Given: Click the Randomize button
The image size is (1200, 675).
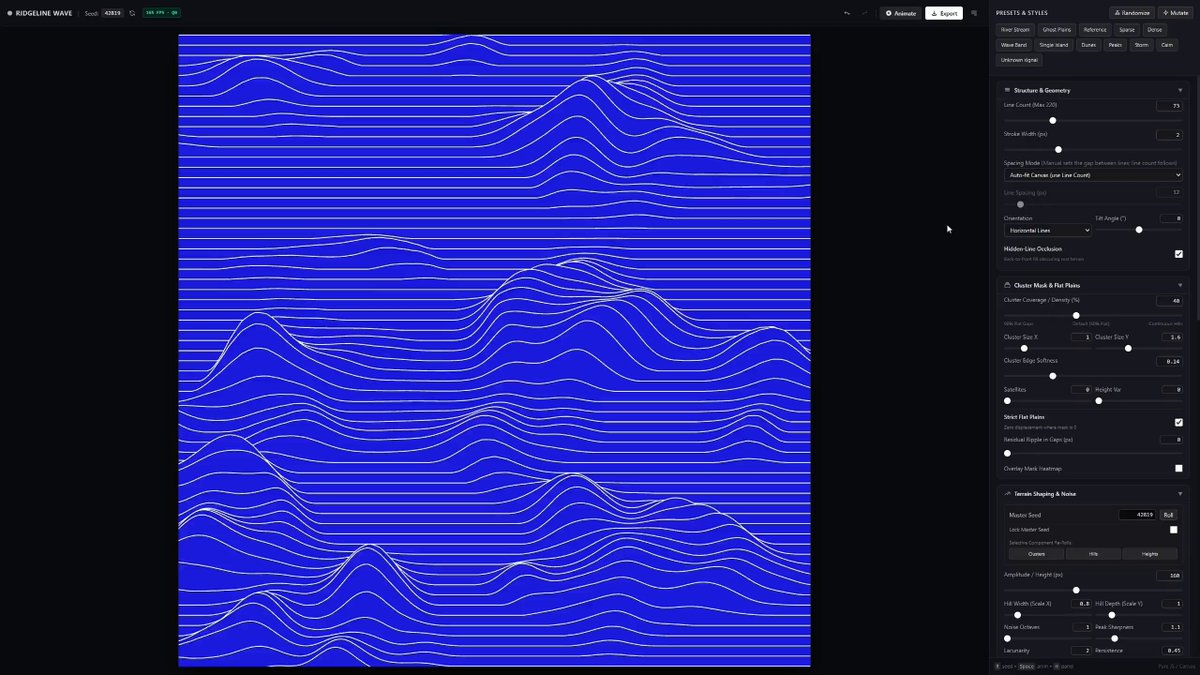Looking at the screenshot, I should tap(1132, 13).
